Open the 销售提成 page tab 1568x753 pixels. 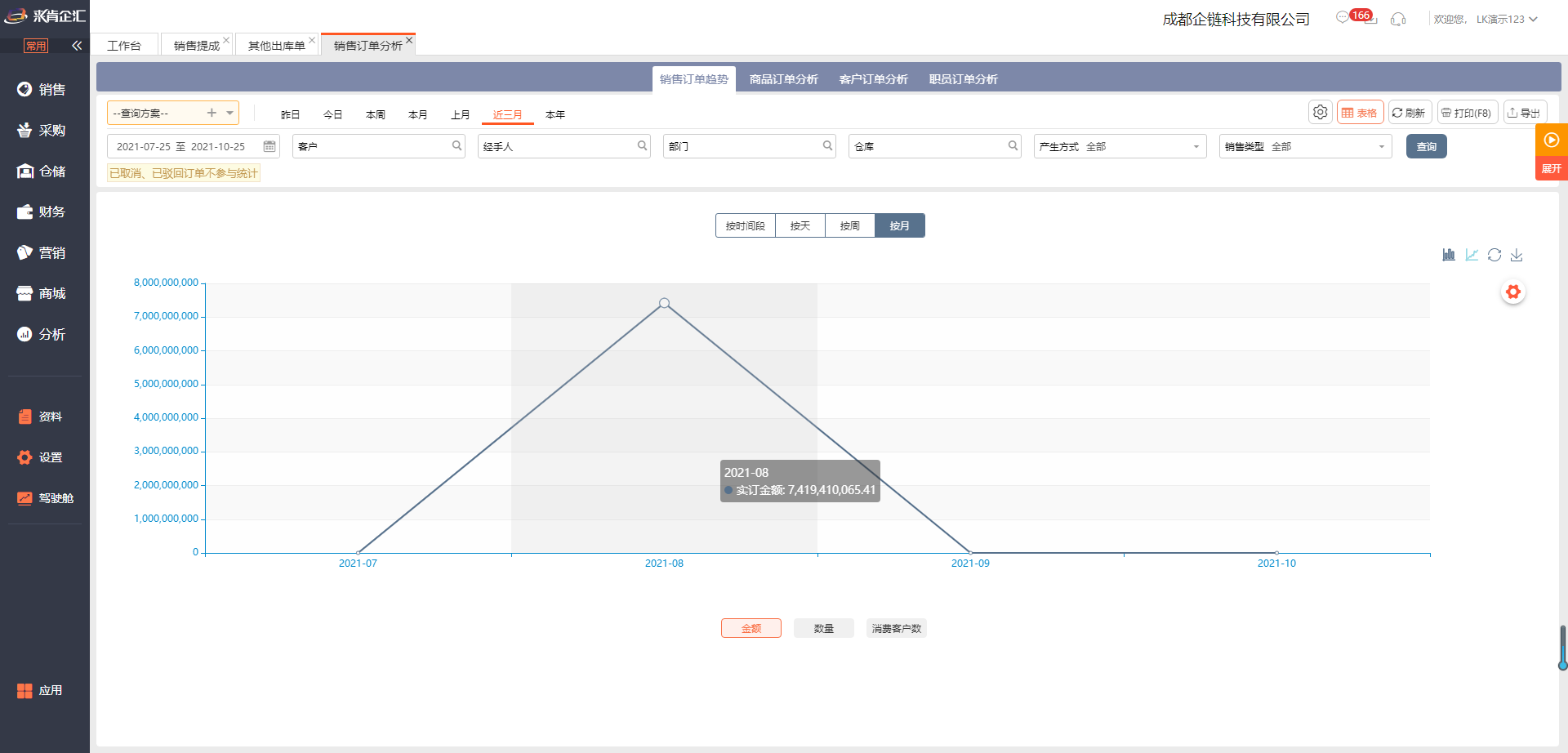coord(196,46)
